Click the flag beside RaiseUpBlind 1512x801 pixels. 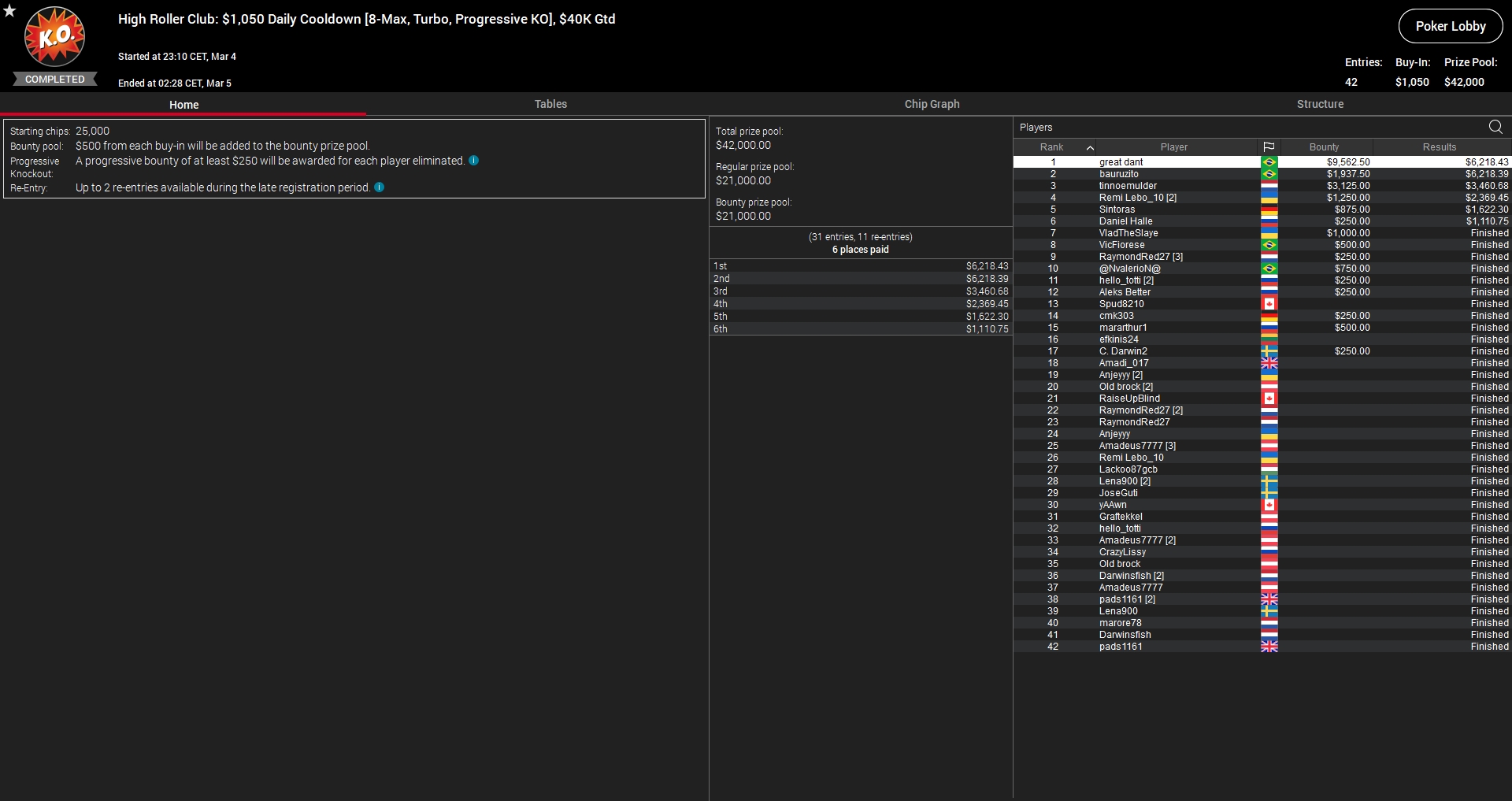coord(1269,399)
